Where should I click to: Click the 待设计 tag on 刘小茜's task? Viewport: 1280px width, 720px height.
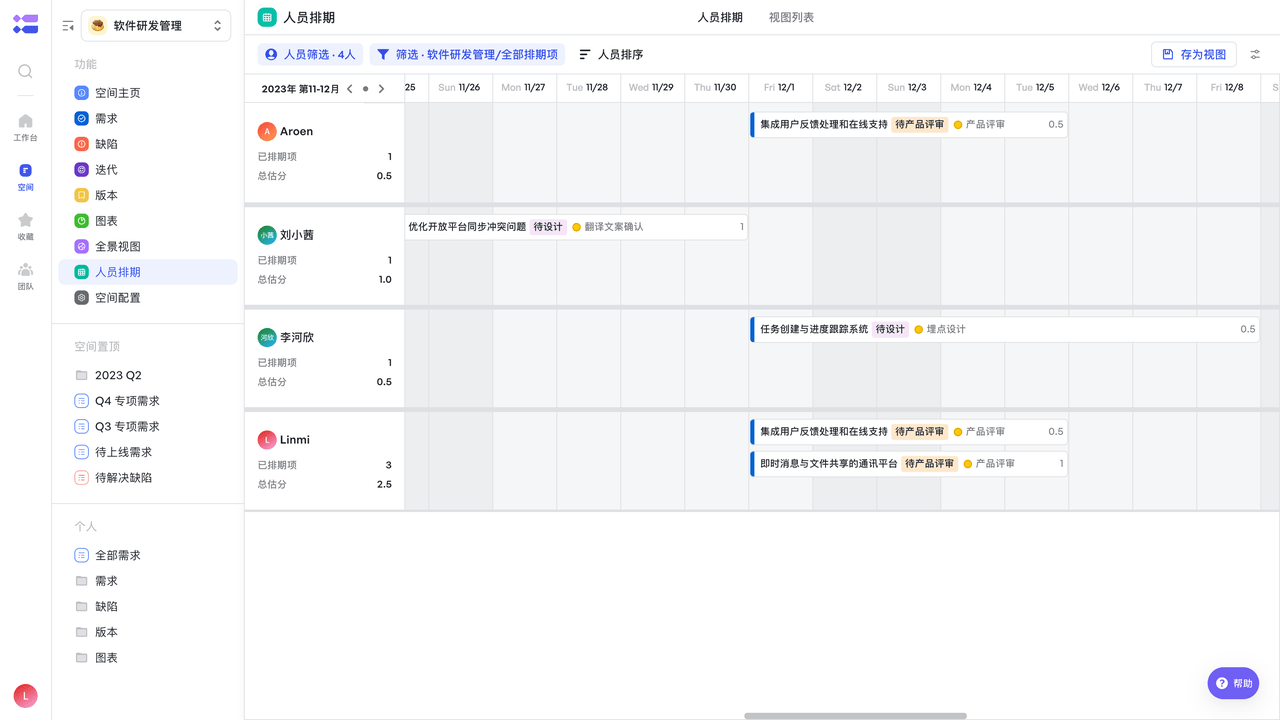coord(548,227)
